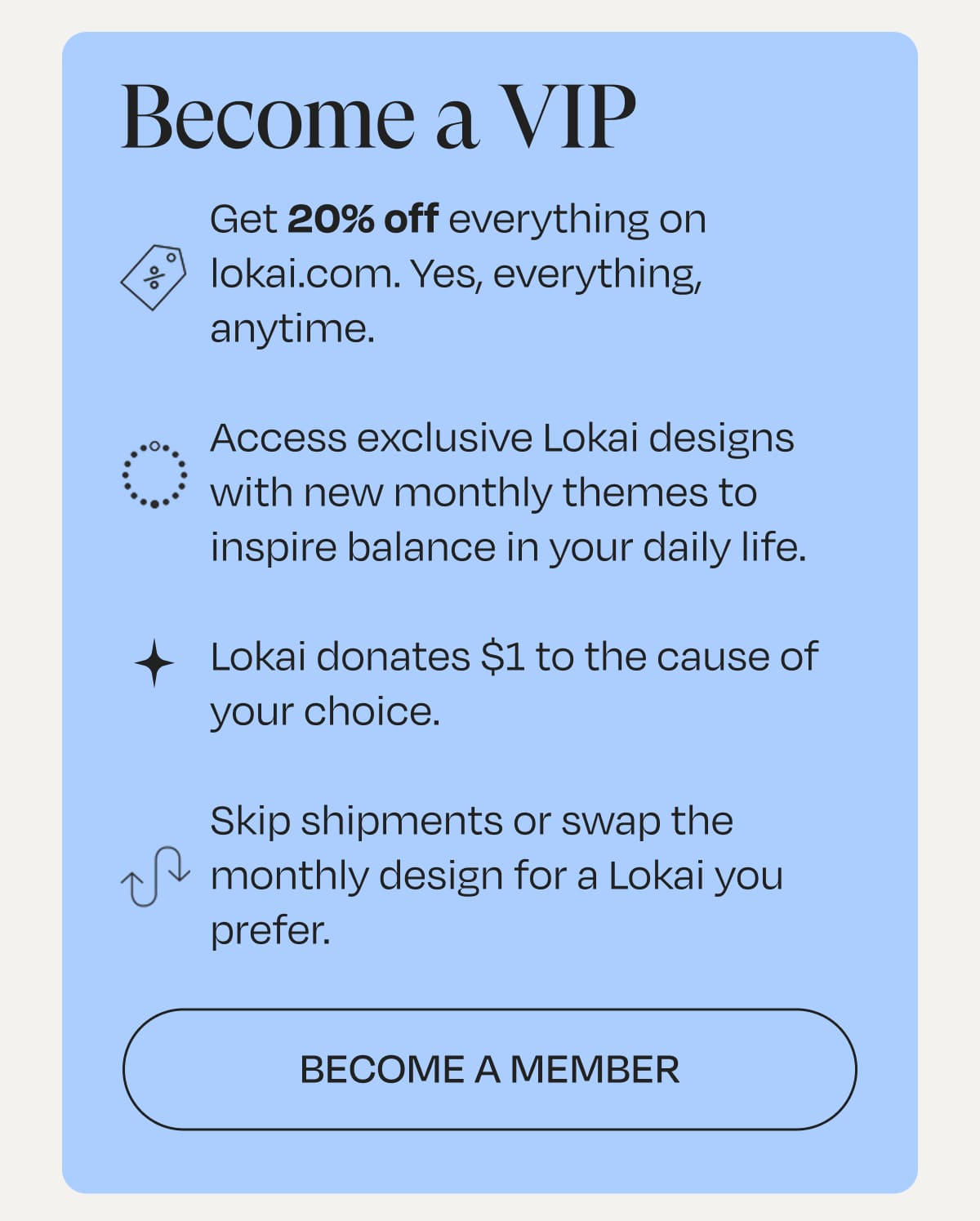Click the bold "20% off" text
This screenshot has height=1221, width=980.
tap(363, 219)
